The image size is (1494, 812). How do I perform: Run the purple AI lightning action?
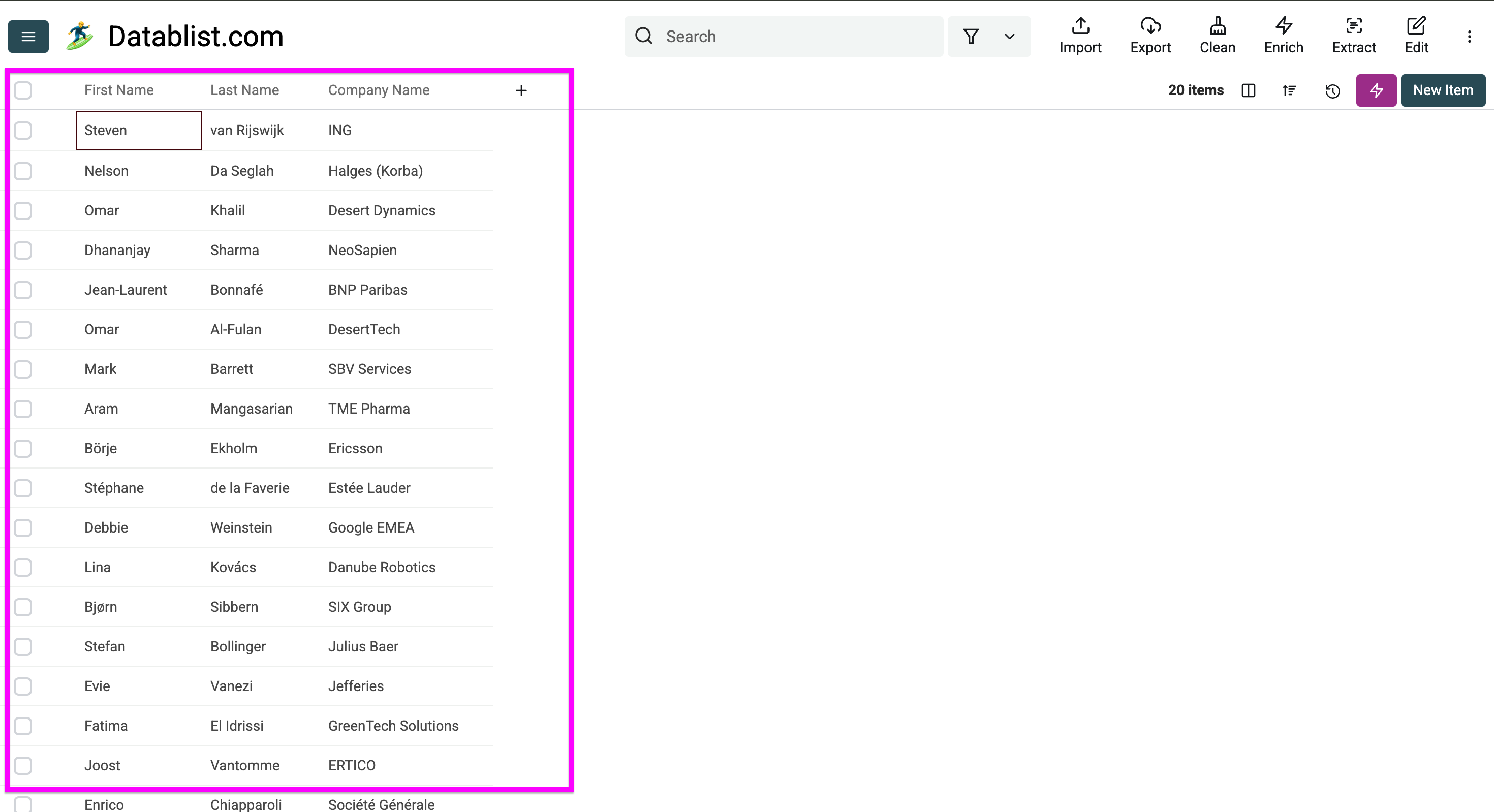pyautogui.click(x=1376, y=90)
